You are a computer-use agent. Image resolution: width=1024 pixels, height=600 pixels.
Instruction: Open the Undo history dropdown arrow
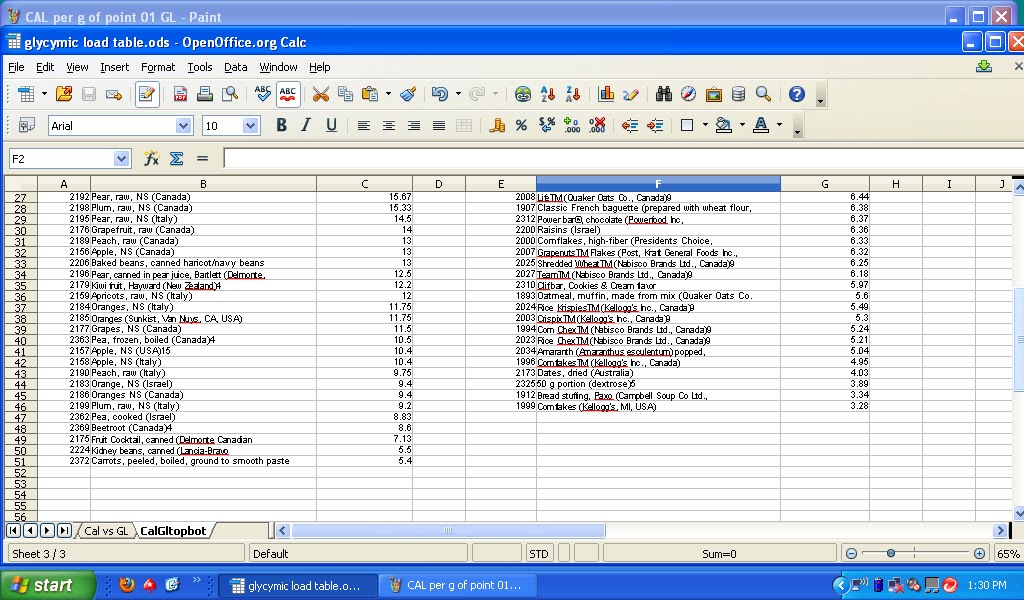[458, 94]
